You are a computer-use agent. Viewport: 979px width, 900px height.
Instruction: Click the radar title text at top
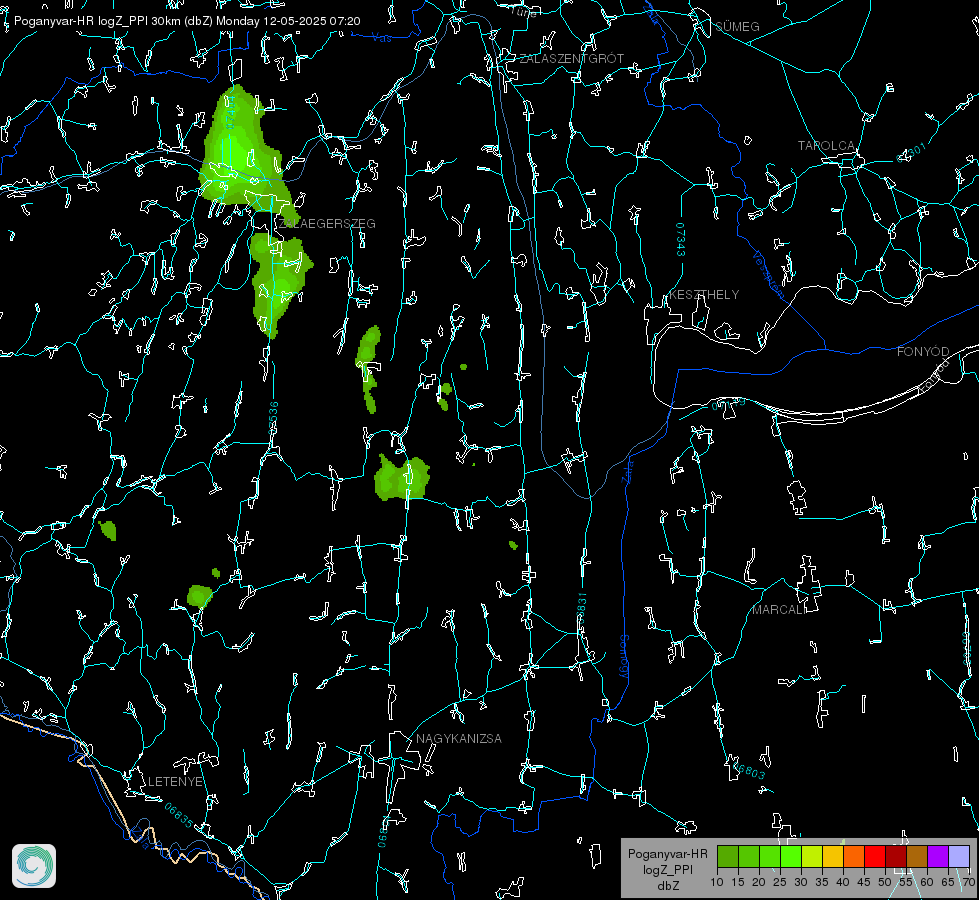187,21
